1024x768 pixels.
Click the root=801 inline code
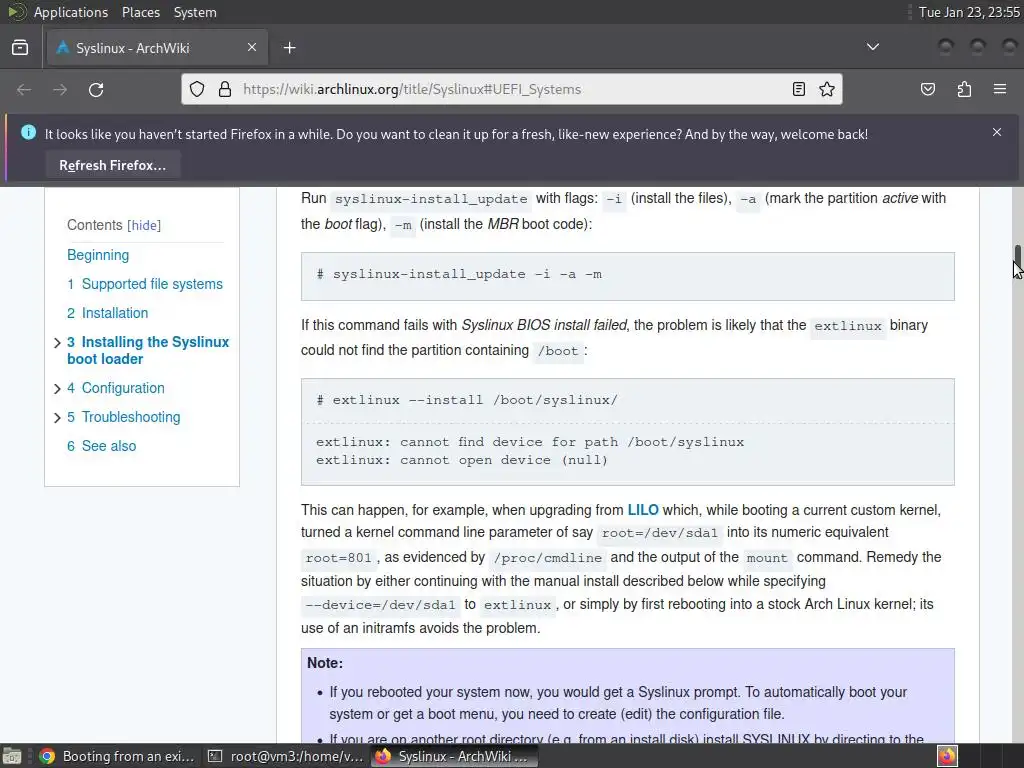338,558
